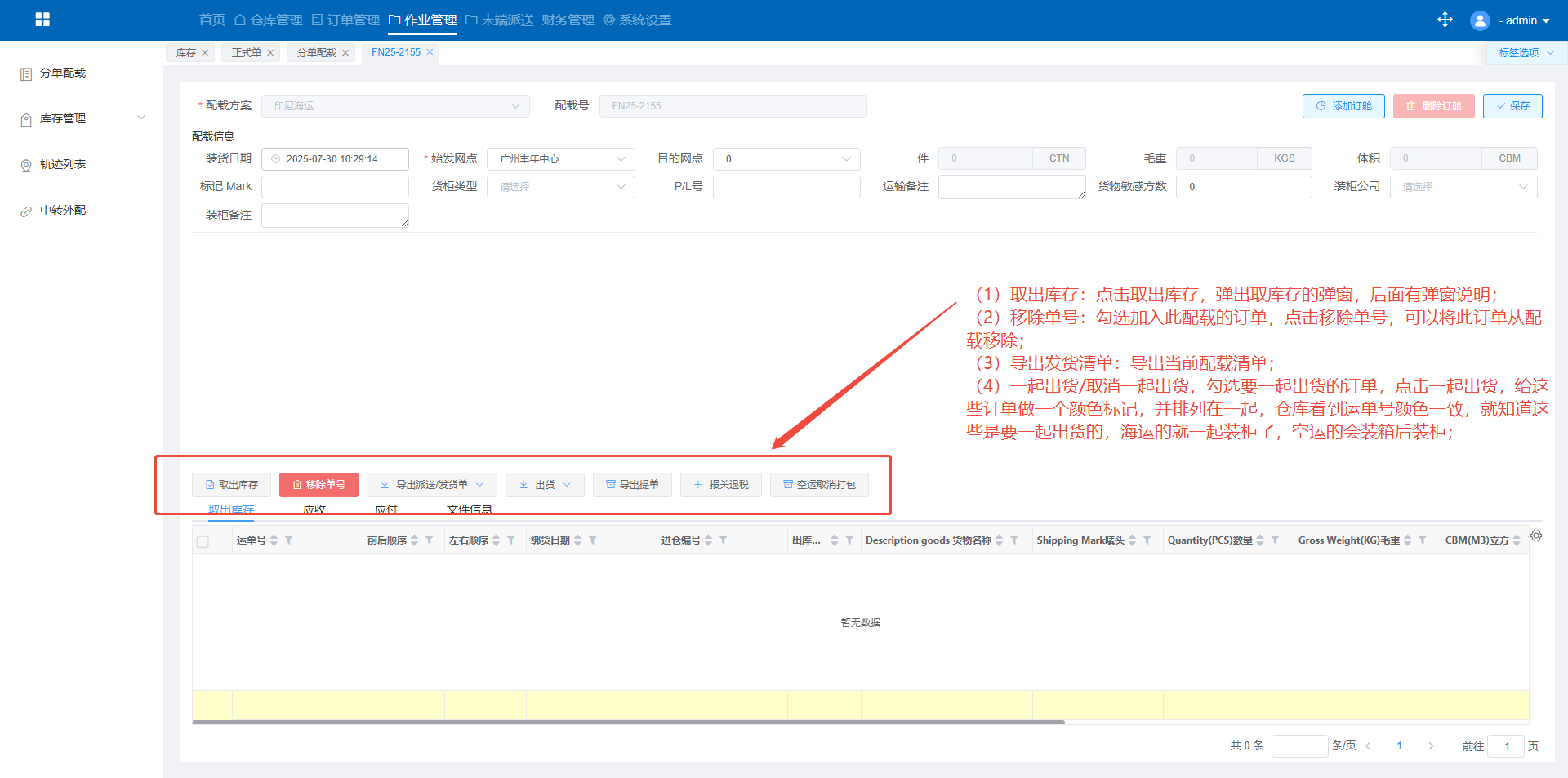Click the horizontal scrollbar under the table

(x=628, y=722)
